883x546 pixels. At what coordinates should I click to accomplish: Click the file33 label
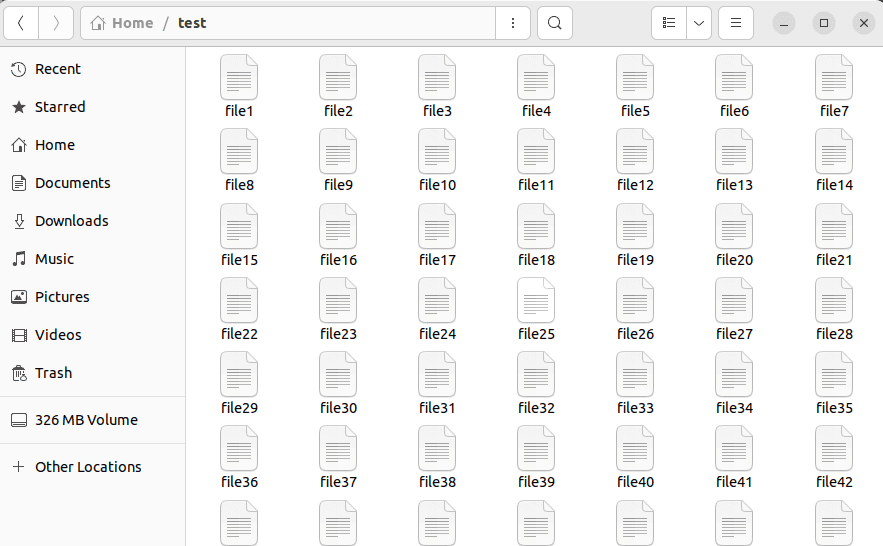coord(636,408)
